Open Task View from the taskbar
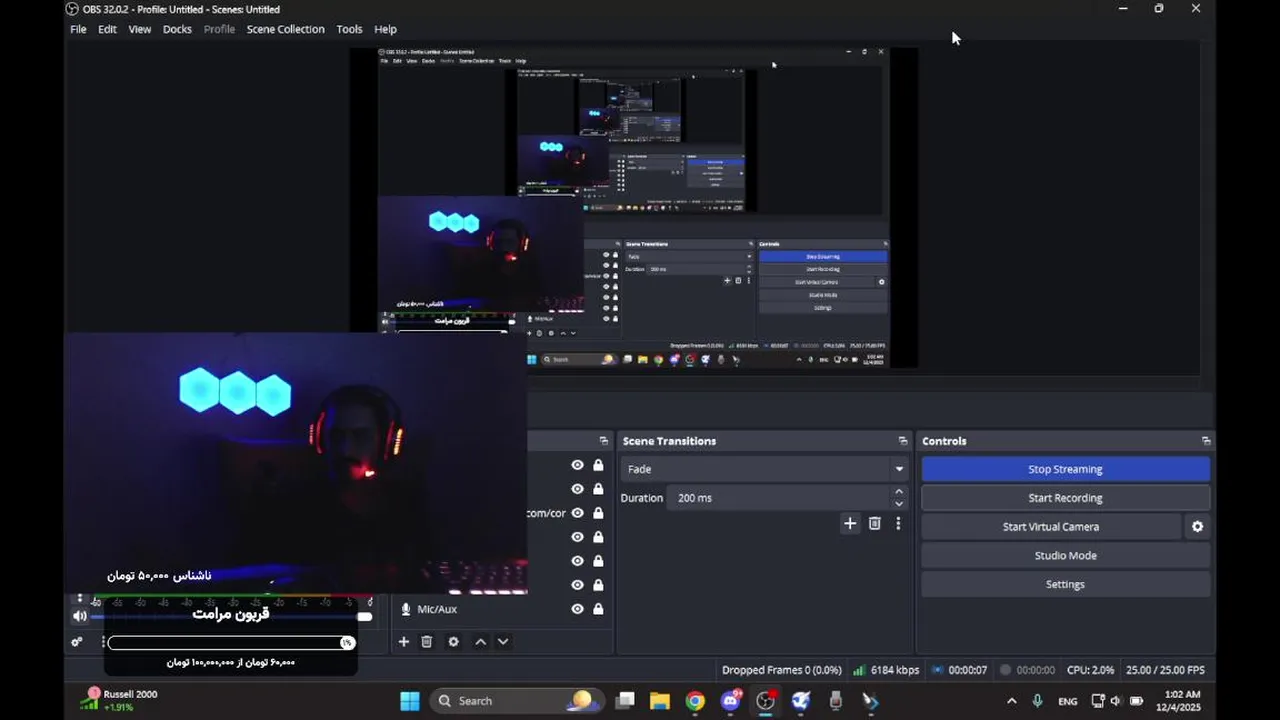Viewport: 1280px width, 720px height. click(x=625, y=701)
